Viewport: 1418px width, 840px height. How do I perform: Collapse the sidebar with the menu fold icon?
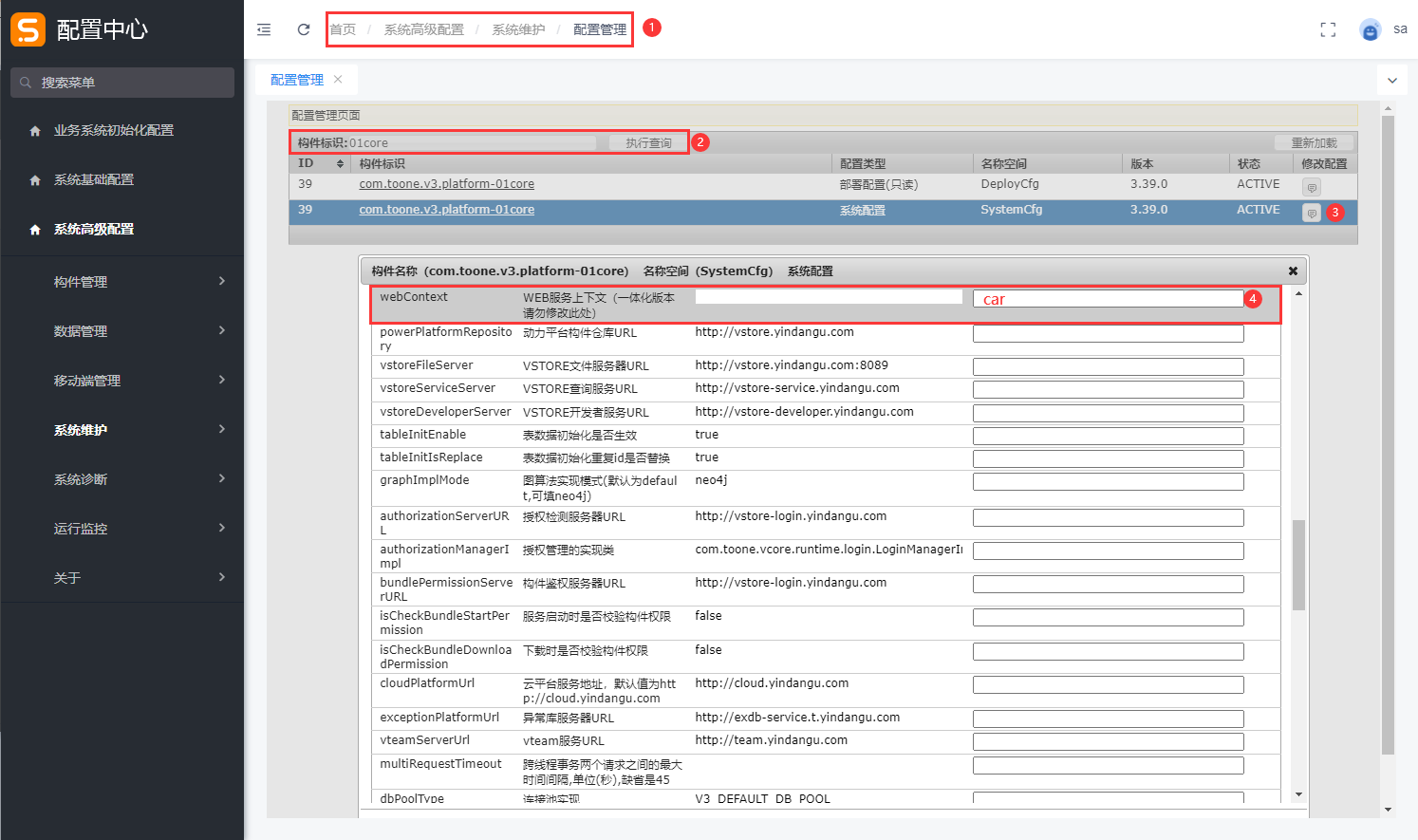pos(264,29)
